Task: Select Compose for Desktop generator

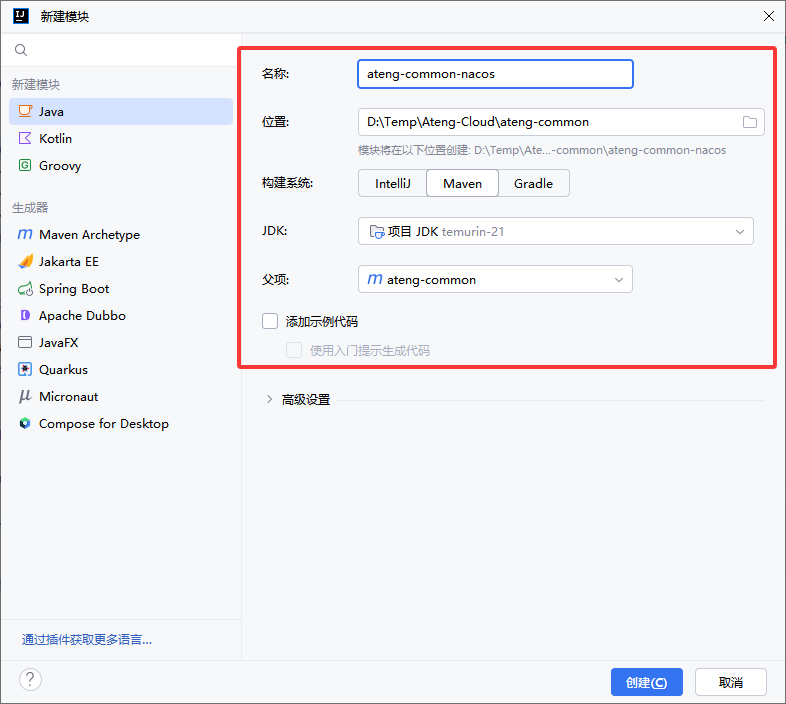Action: coord(103,424)
